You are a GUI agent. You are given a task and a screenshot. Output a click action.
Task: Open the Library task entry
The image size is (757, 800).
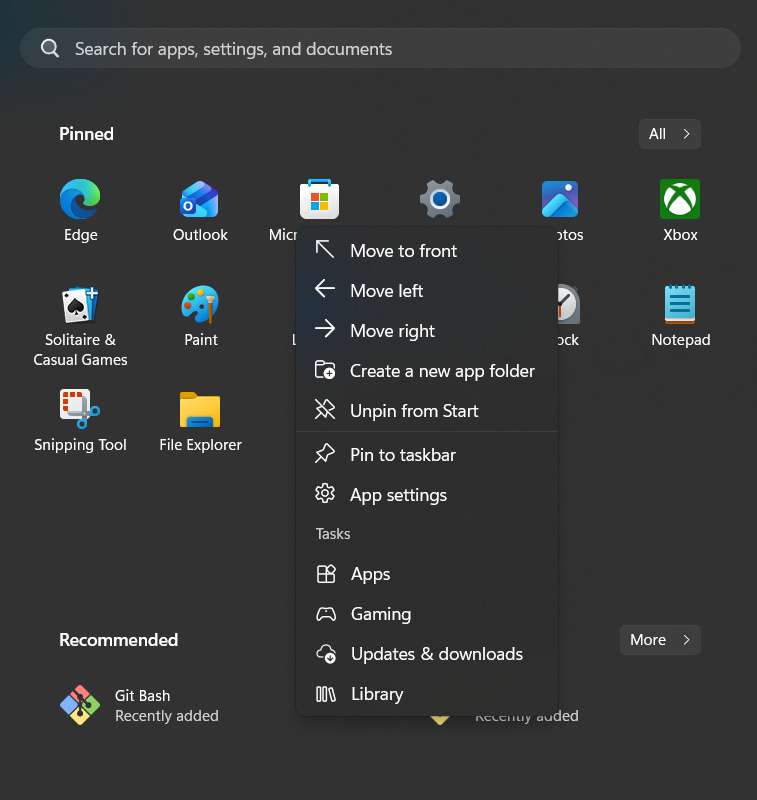(x=427, y=694)
